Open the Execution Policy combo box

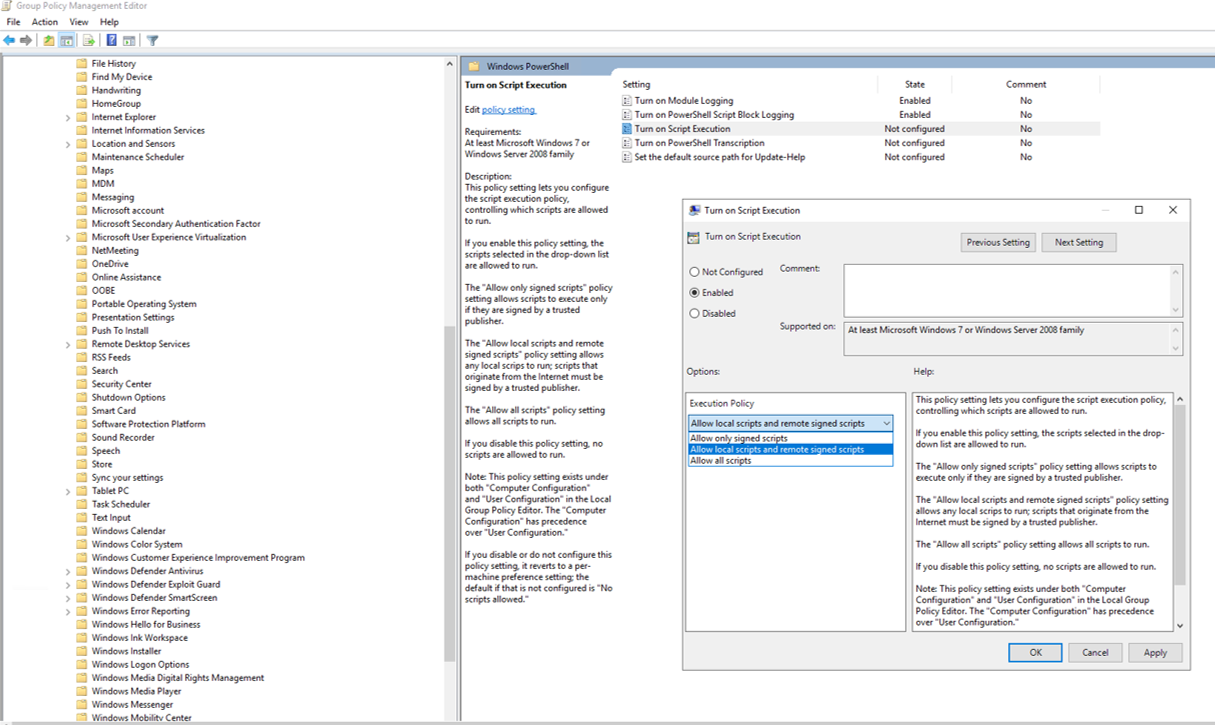(790, 424)
